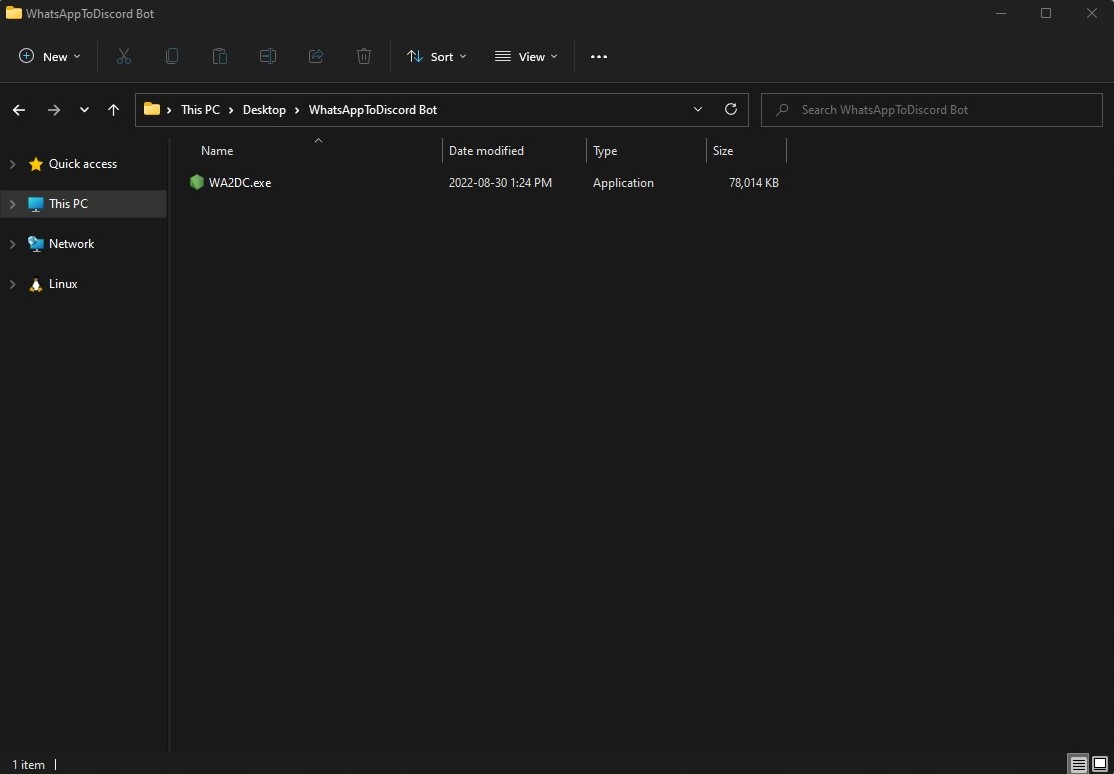Click the 78,014 KB size cell
Screen dimensions: 1114x774
754,183
